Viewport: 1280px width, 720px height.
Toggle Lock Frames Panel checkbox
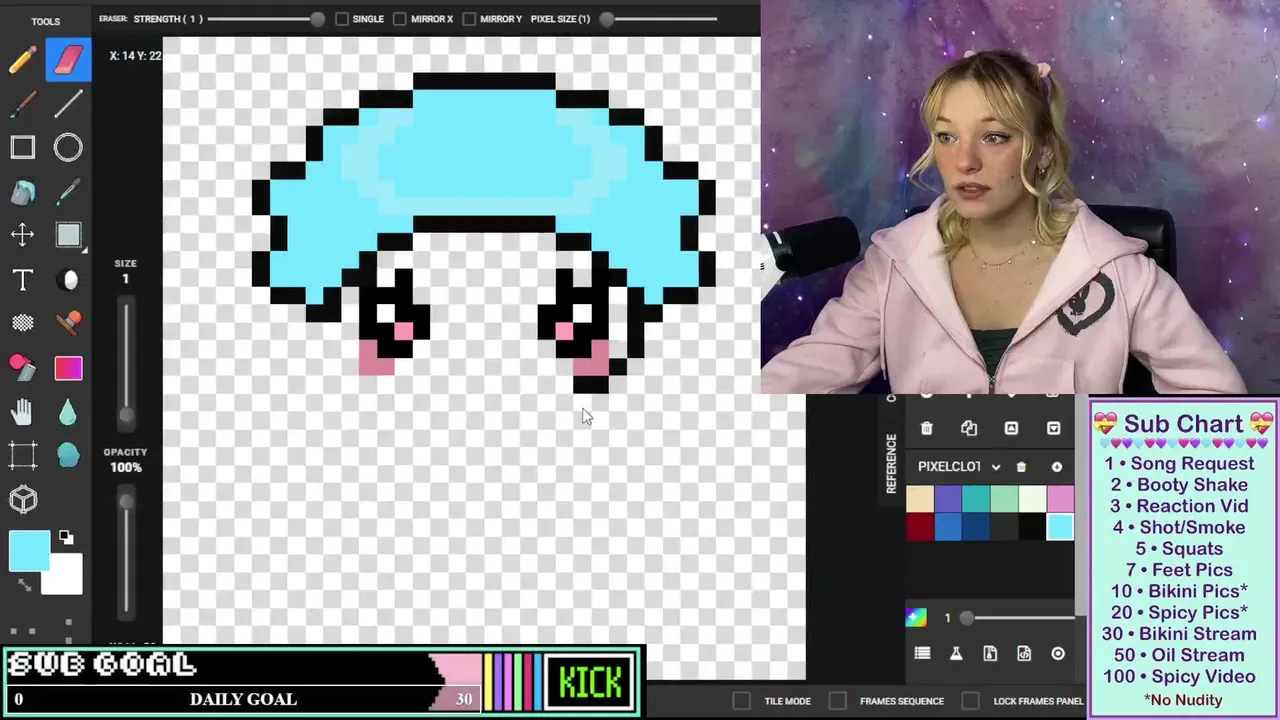[970, 701]
